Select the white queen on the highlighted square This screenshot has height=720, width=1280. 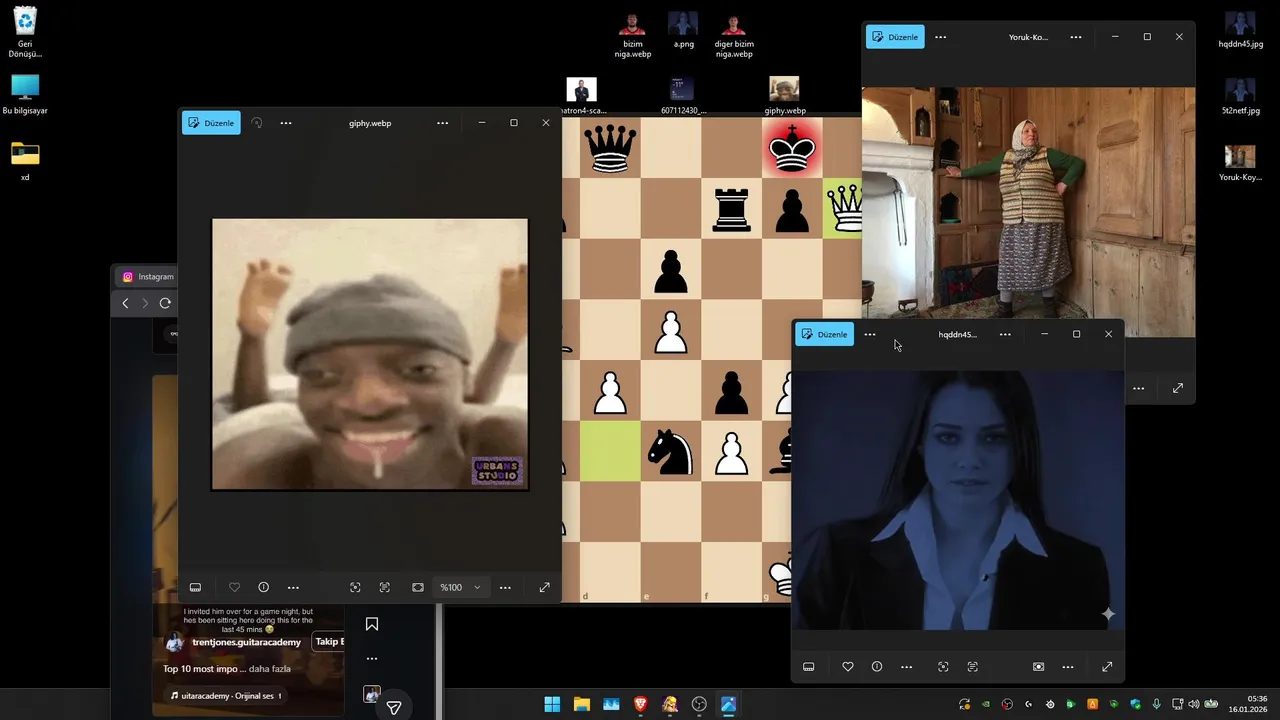(x=843, y=209)
